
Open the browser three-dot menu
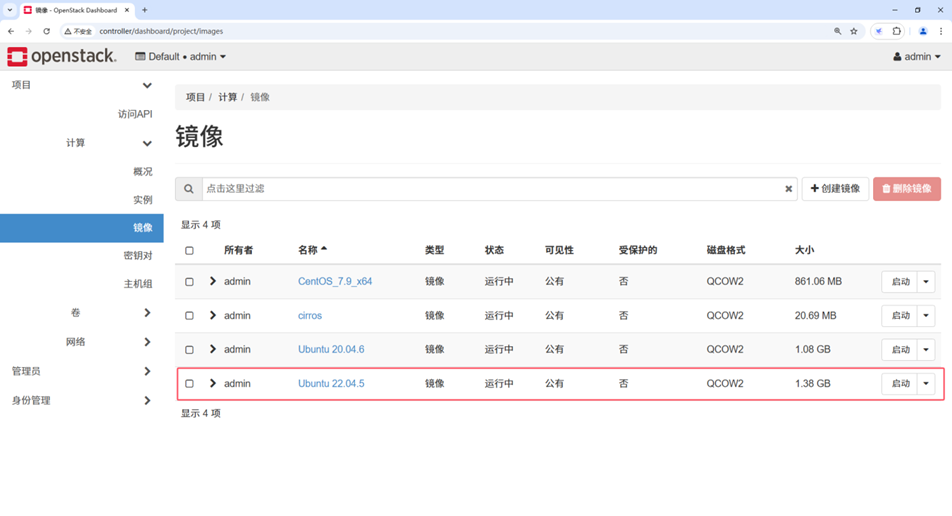click(x=941, y=31)
